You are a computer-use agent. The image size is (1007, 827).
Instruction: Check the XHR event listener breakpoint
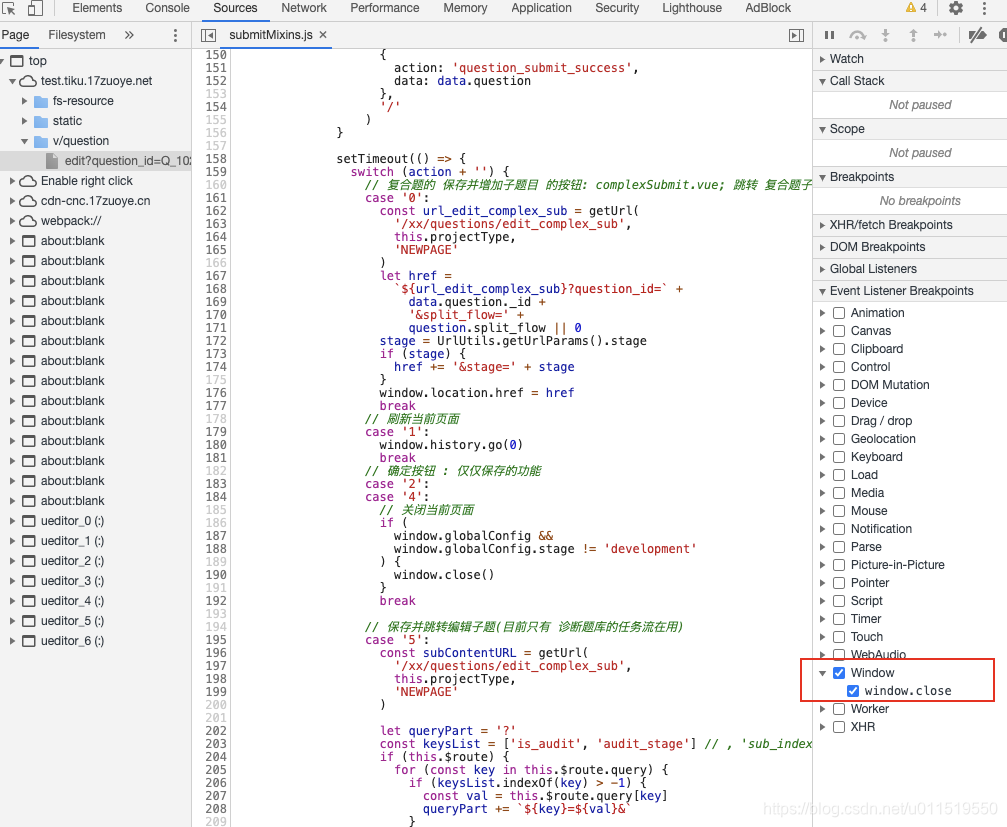[838, 726]
